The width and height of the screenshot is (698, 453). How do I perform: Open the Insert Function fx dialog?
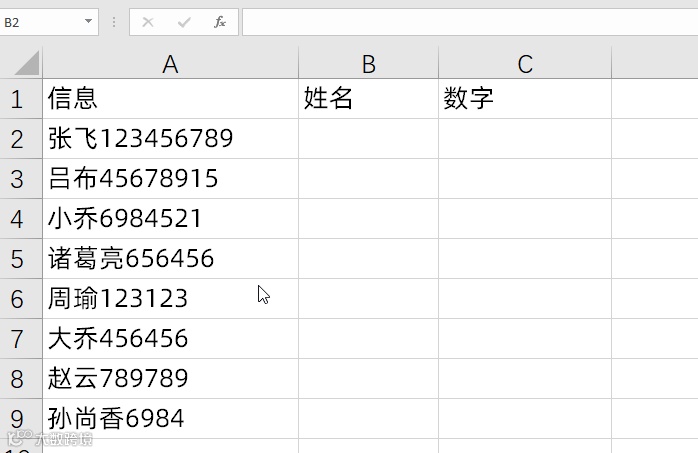[219, 22]
